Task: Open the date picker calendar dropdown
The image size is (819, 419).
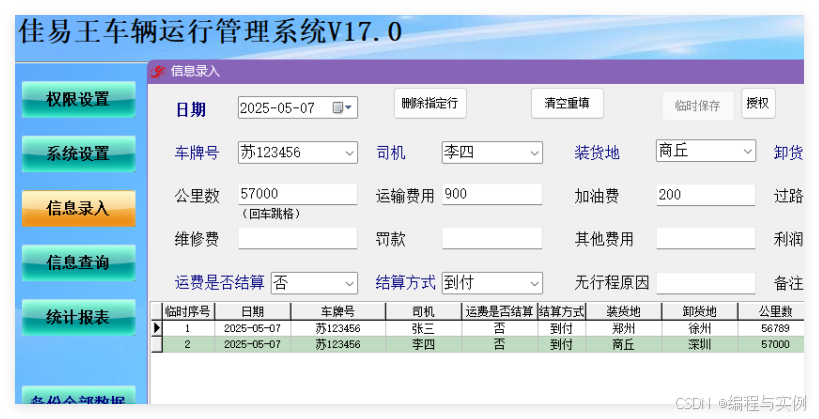Action: coord(343,108)
